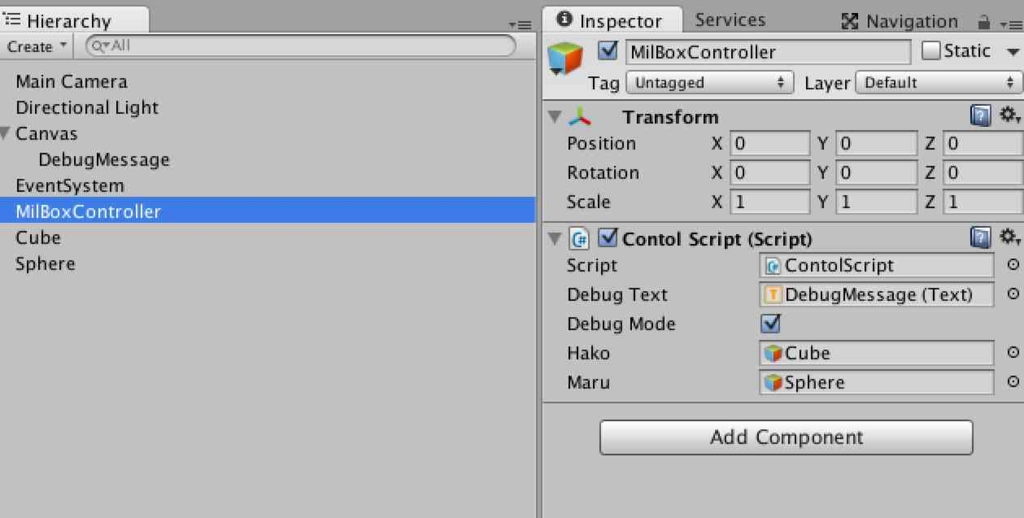Select Sphere in Hierarchy

click(45, 264)
